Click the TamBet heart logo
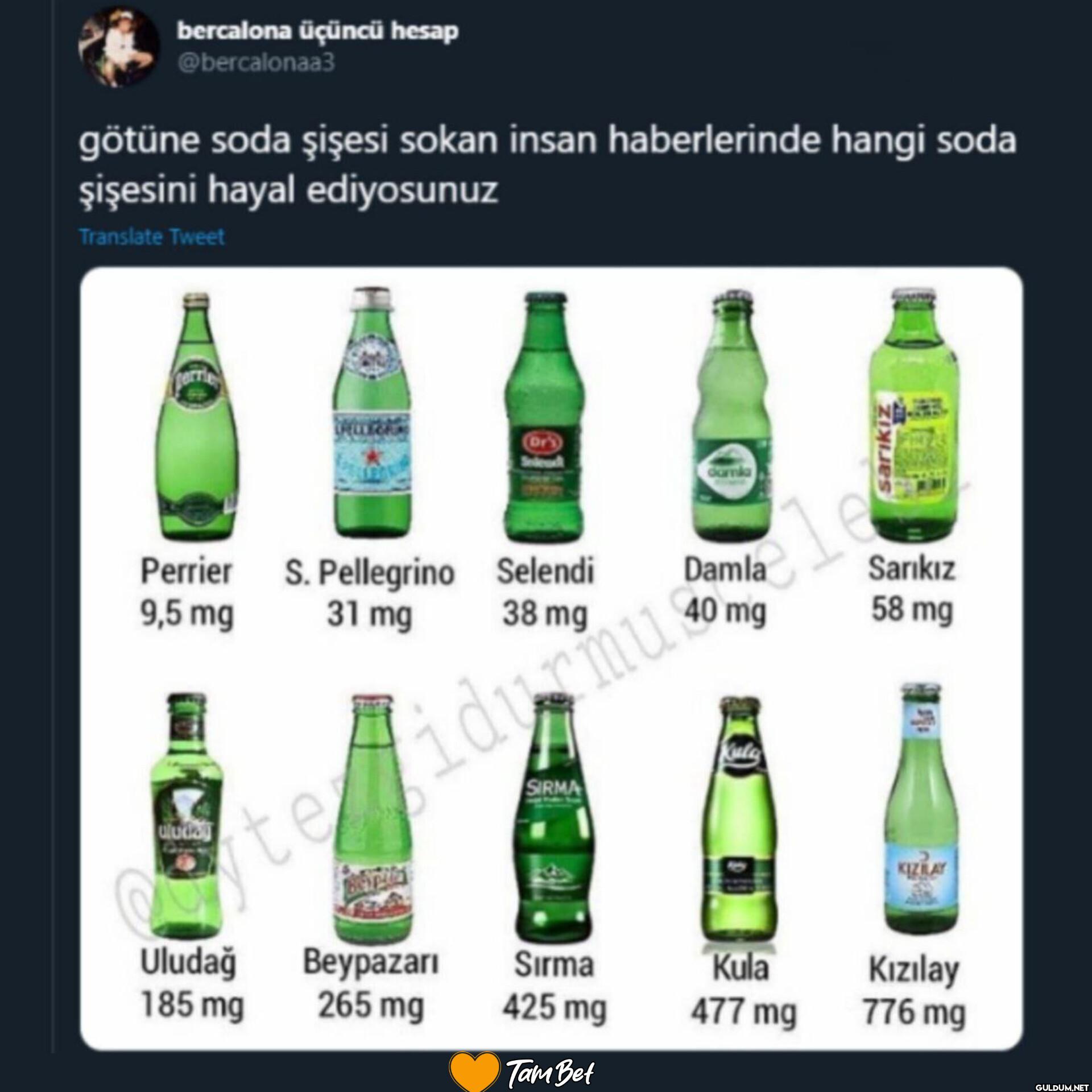 pyautogui.click(x=474, y=1072)
